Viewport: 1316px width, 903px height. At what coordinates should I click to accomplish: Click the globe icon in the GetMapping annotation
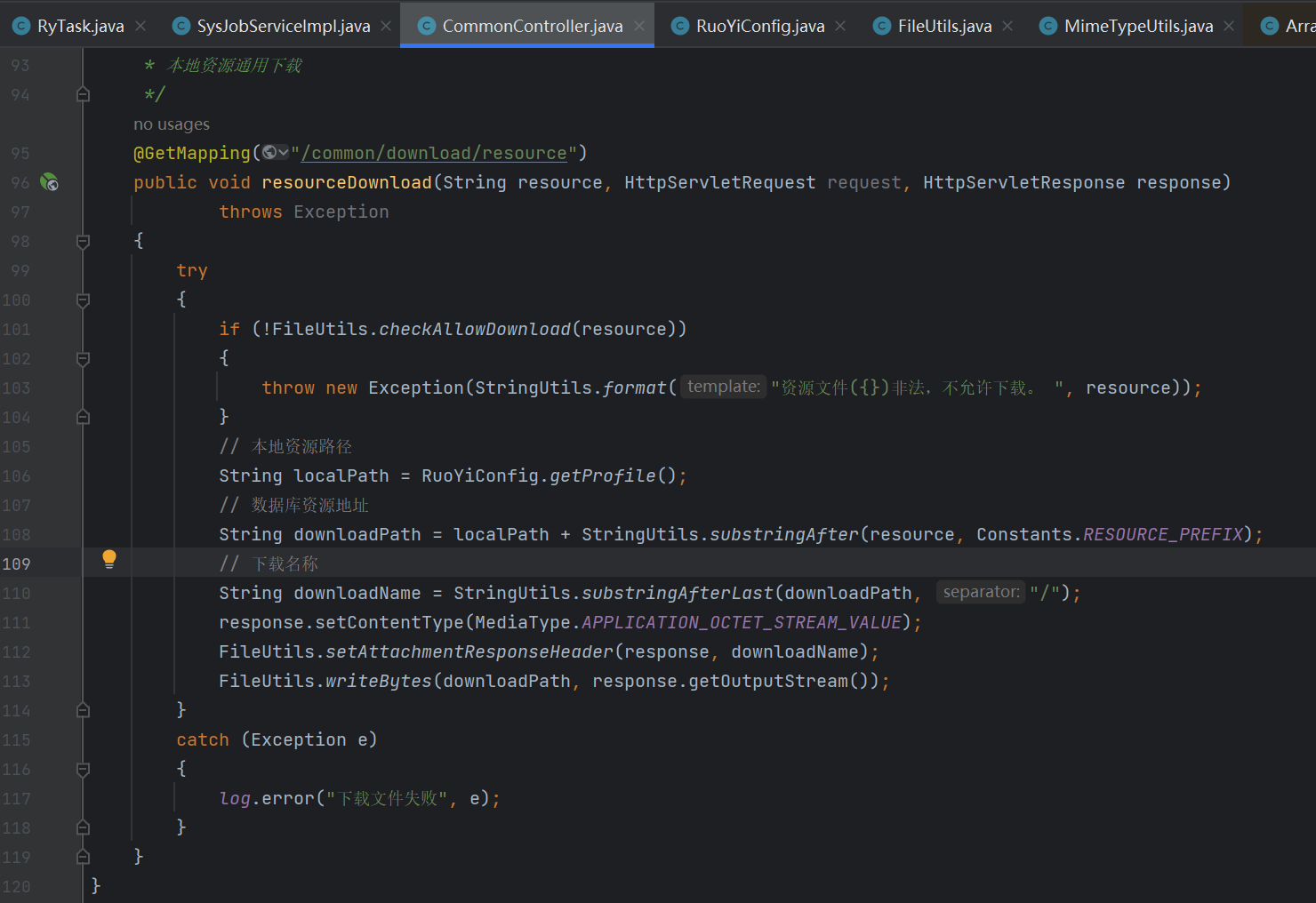pyautogui.click(x=270, y=153)
